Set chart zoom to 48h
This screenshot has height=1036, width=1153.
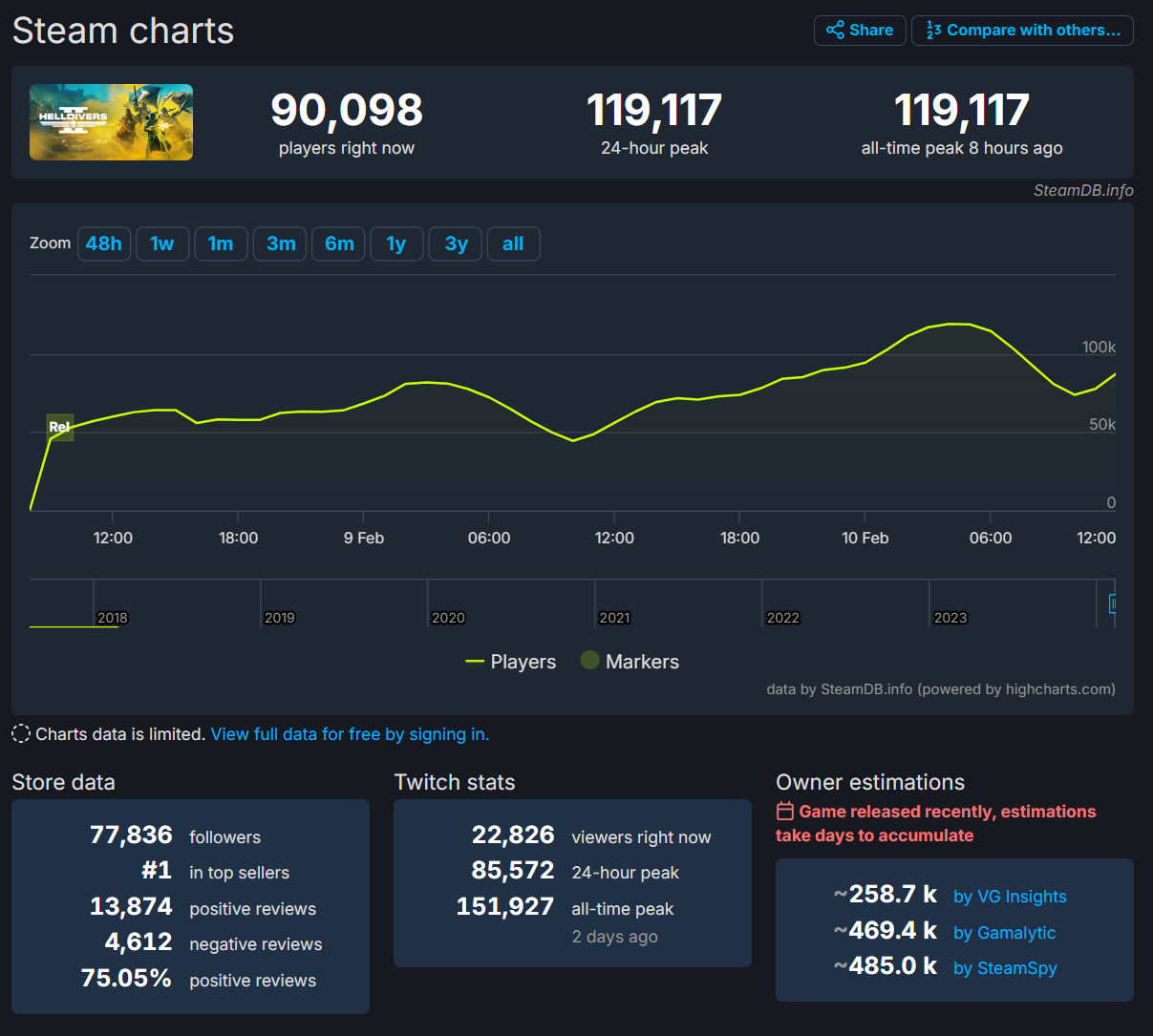[x=104, y=243]
